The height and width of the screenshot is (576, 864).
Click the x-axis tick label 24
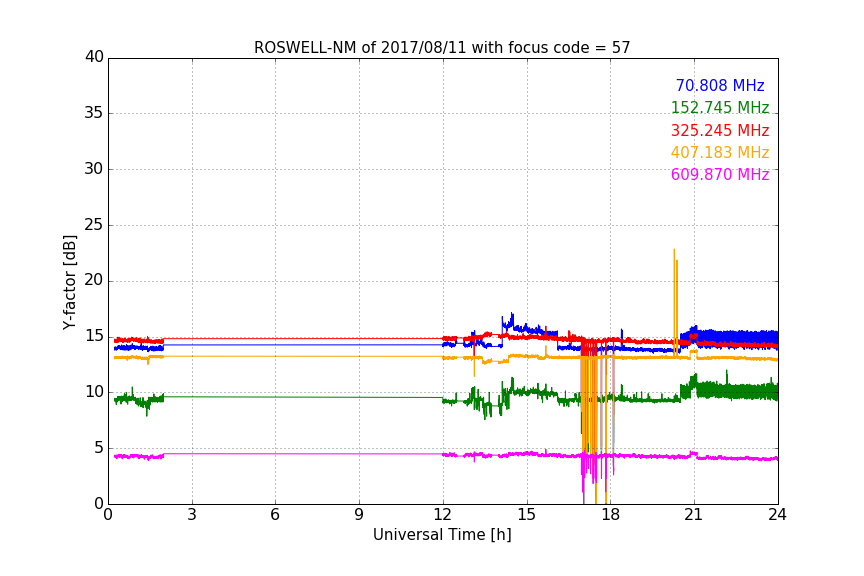777,515
